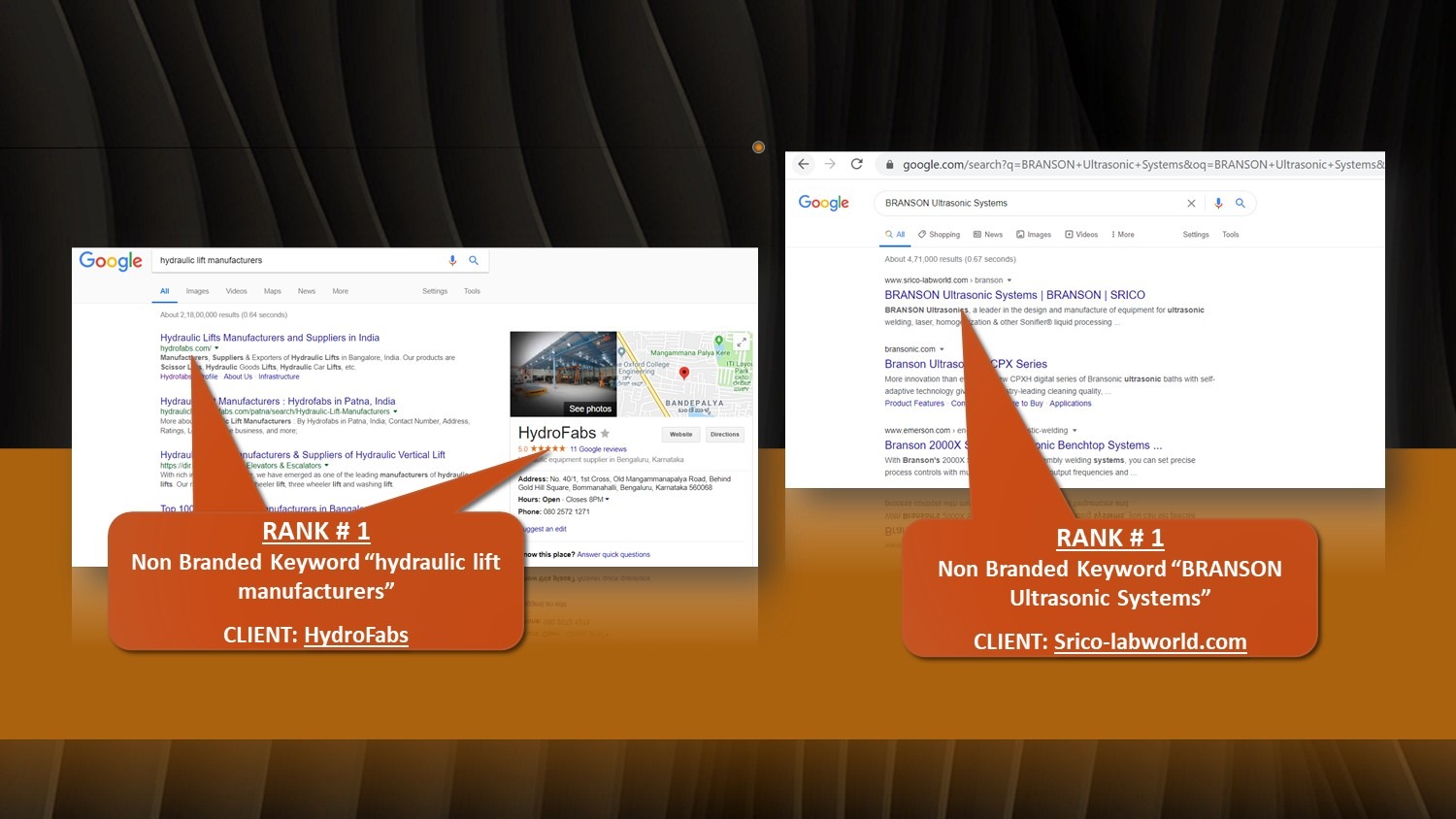Clear the BRANSON search box with the X icon
The height and width of the screenshot is (819, 1456).
(1191, 203)
